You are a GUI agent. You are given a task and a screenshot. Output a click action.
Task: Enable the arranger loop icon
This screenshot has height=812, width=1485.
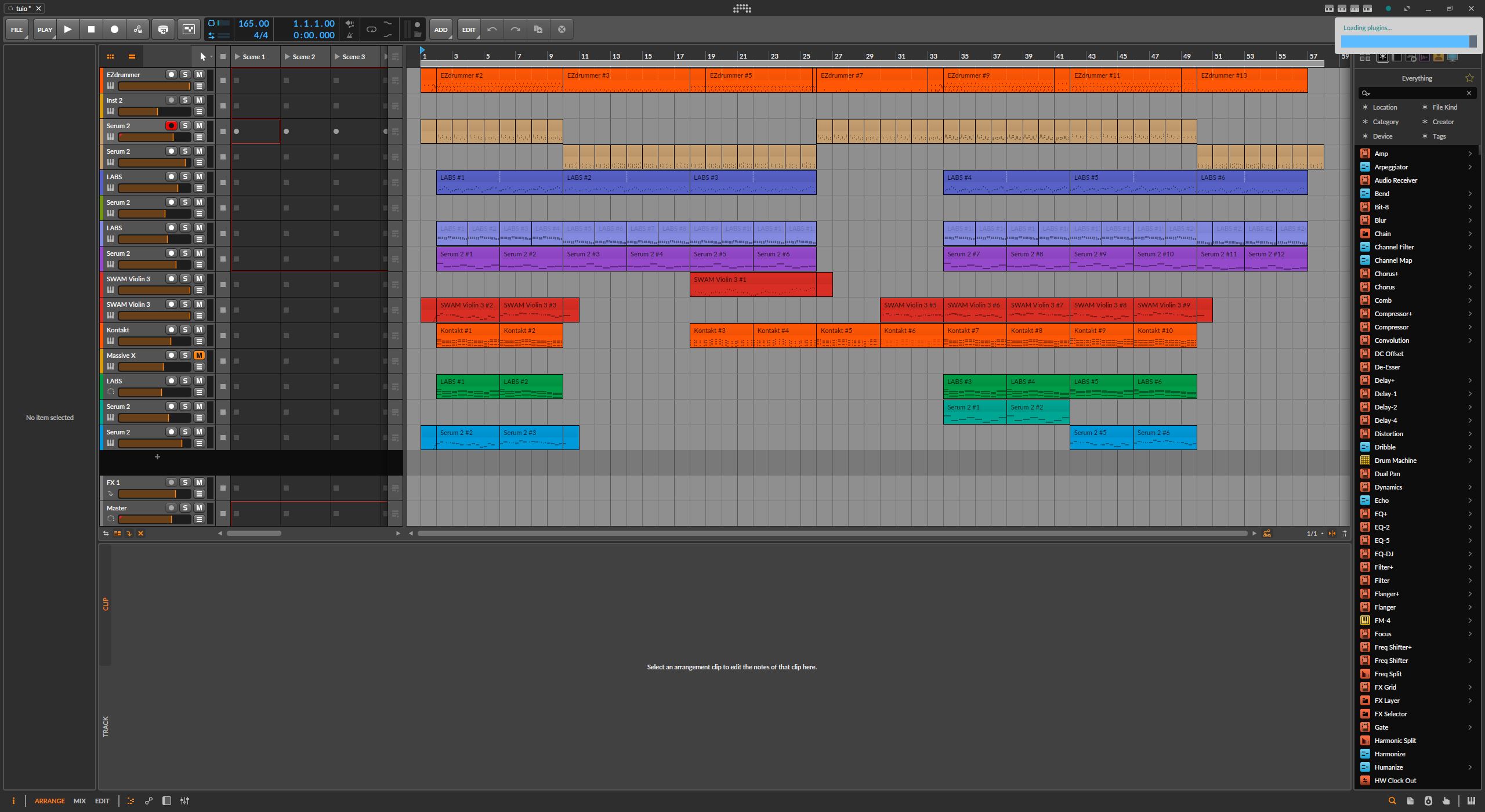coord(371,30)
